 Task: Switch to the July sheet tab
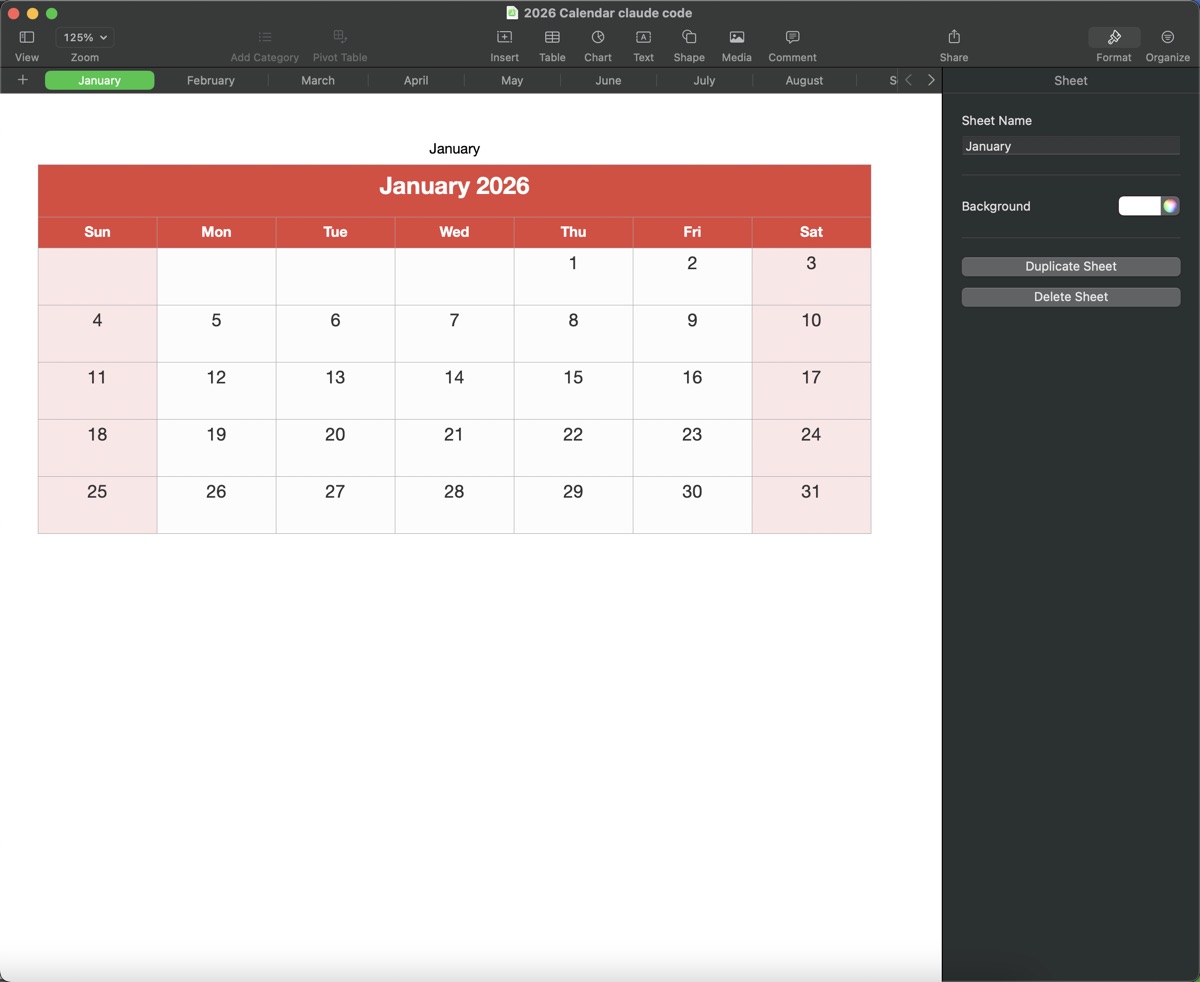704,80
